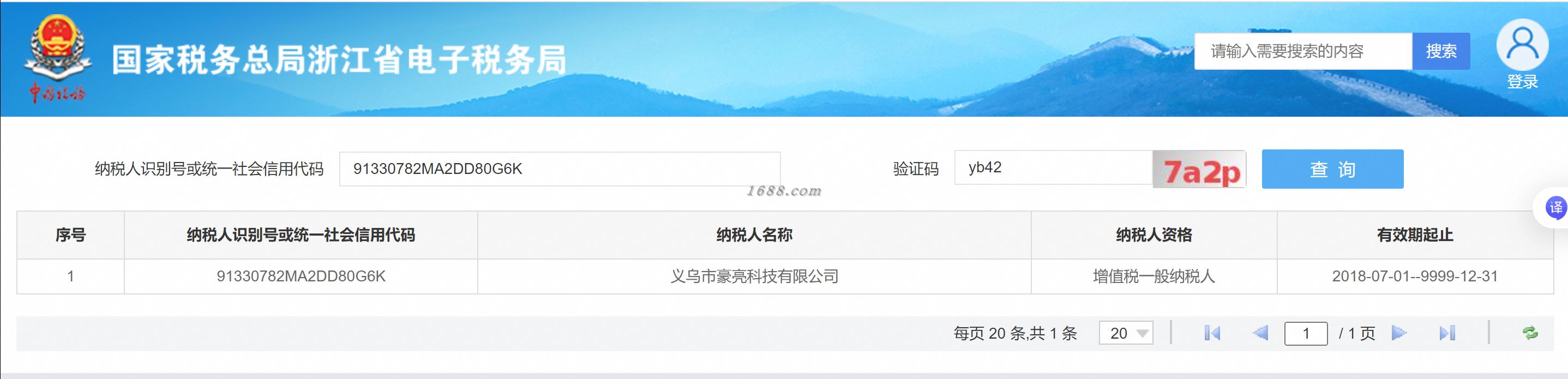Click the page number input box
The height and width of the screenshot is (379, 1568).
[1306, 333]
